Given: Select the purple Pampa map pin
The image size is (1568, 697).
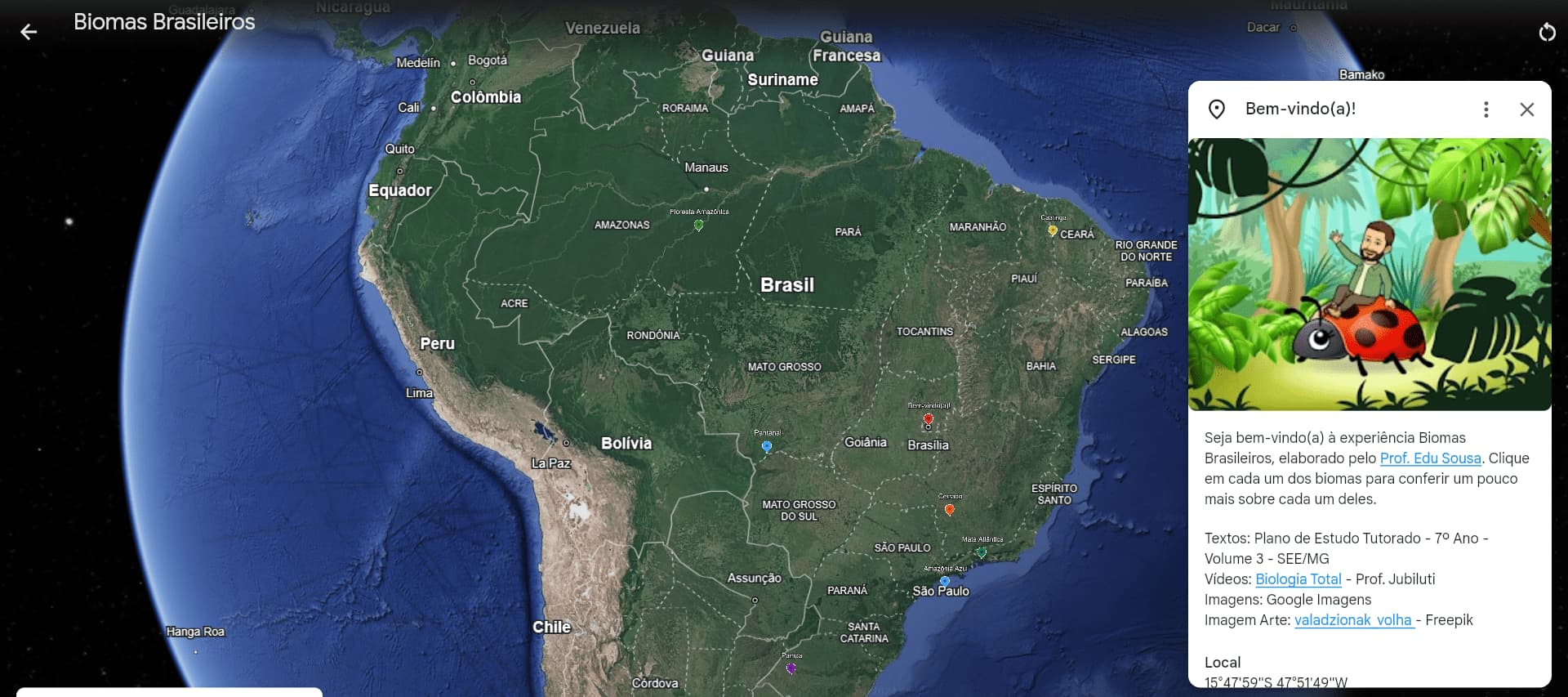Looking at the screenshot, I should [x=791, y=668].
